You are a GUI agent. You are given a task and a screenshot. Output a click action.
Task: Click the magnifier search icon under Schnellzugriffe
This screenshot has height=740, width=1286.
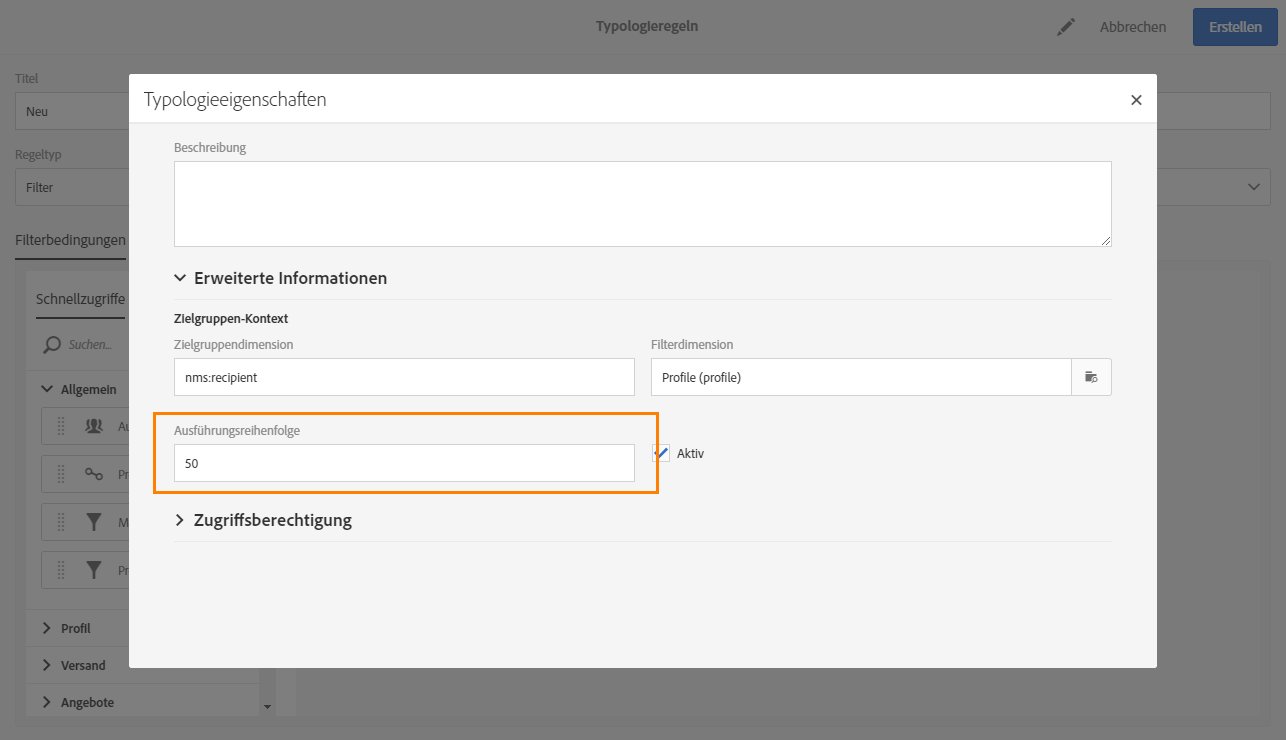(51, 345)
